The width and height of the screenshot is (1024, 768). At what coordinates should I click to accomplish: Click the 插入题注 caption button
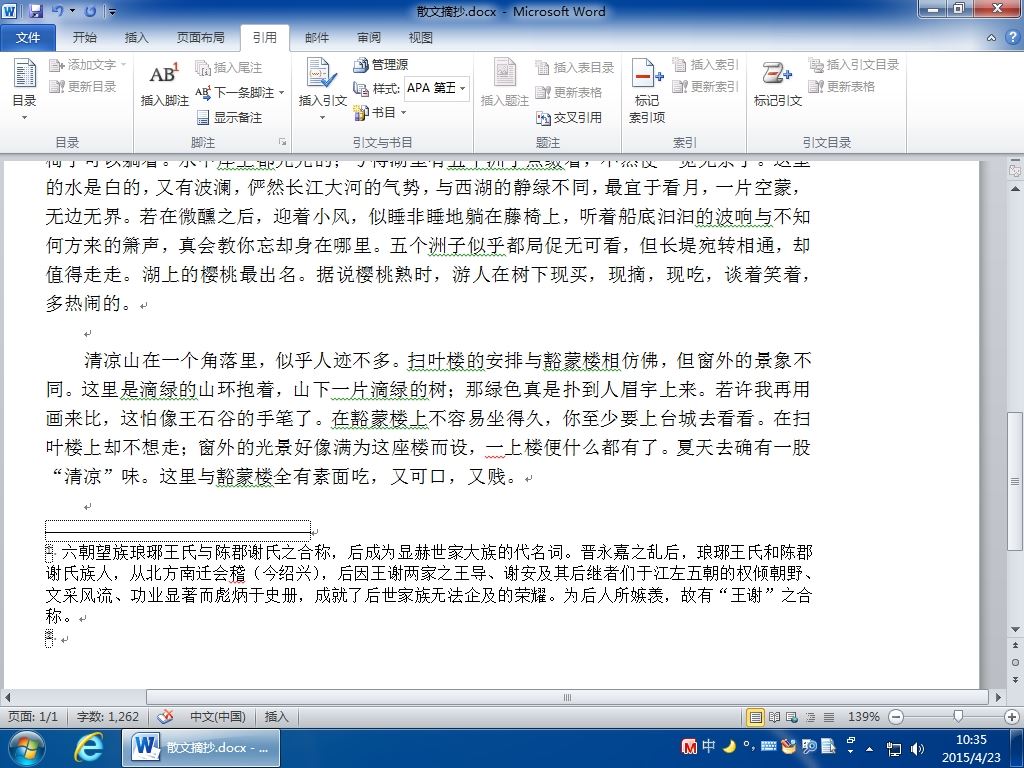(504, 83)
